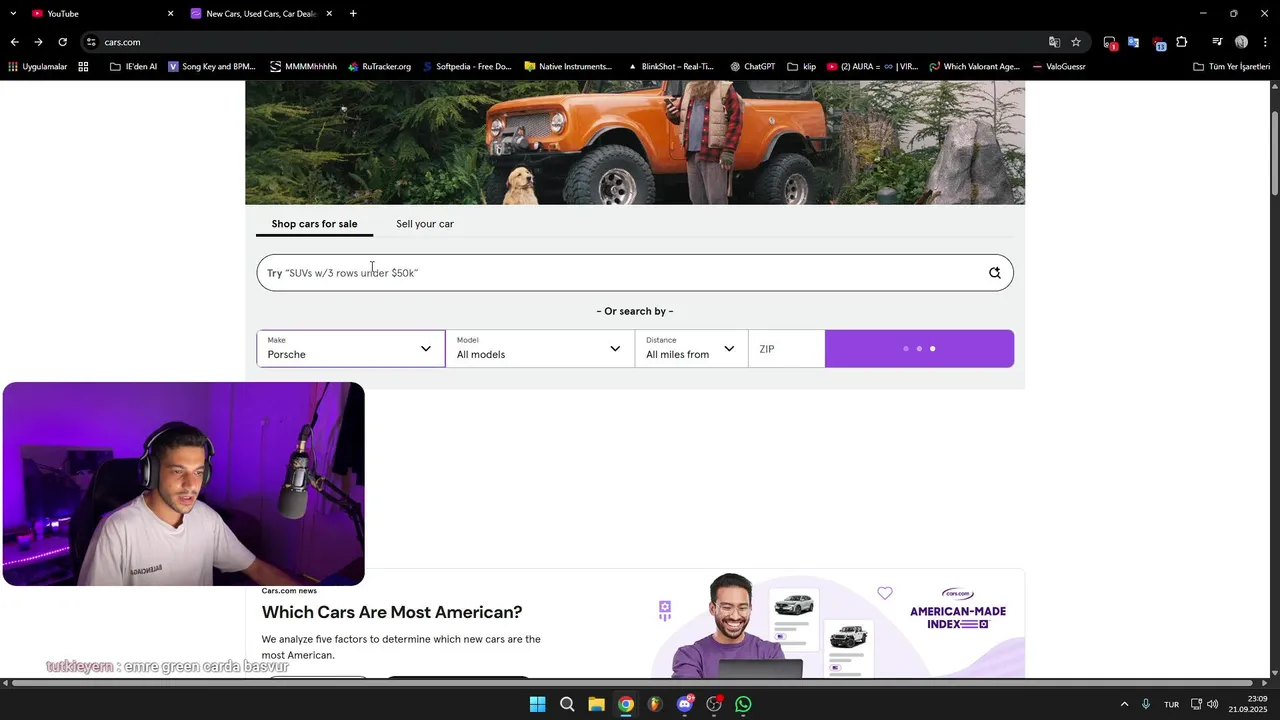
Task: Open the Make dropdown showing Porsche
Action: (x=351, y=349)
